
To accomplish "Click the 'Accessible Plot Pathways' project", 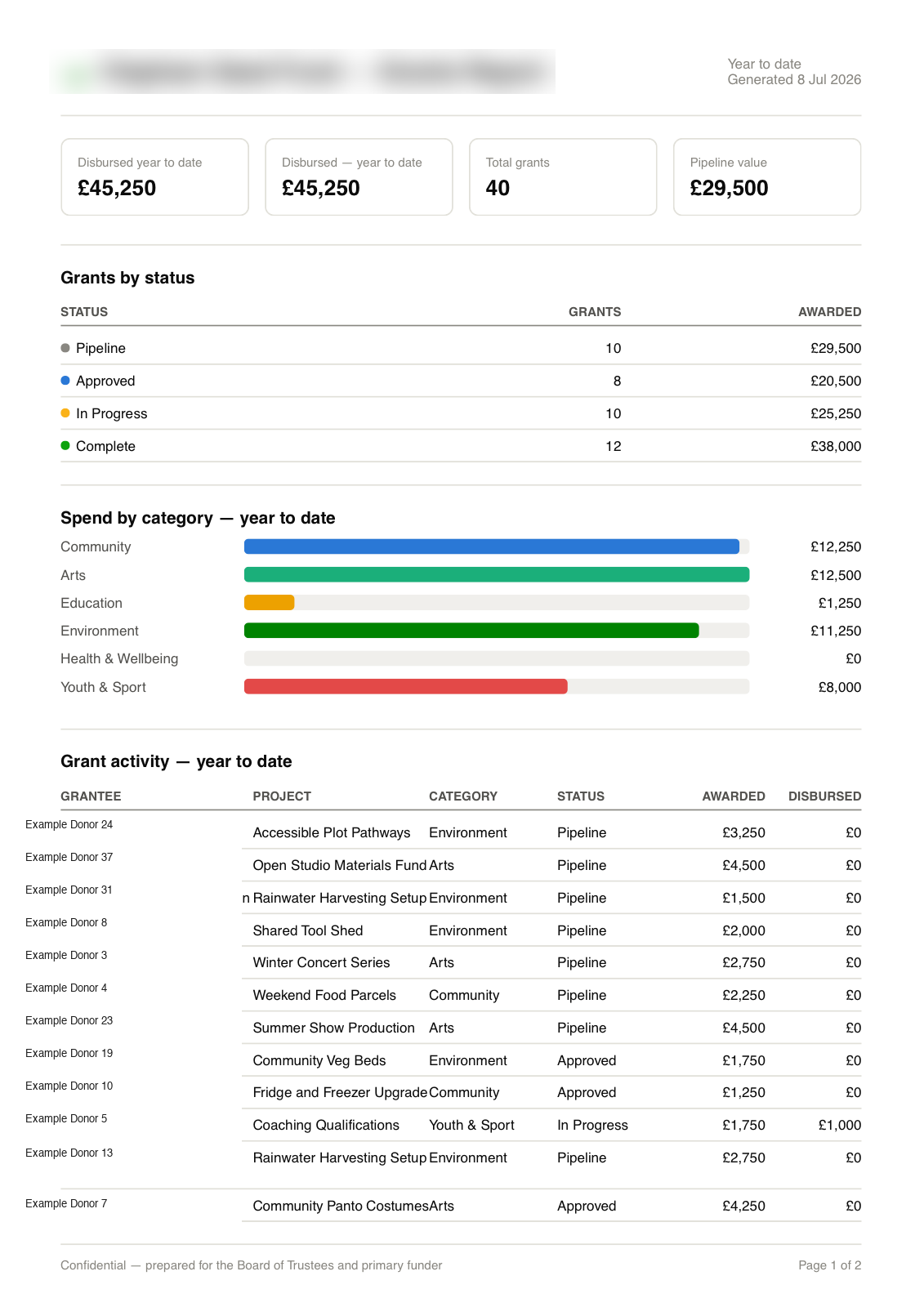I will [x=332, y=832].
